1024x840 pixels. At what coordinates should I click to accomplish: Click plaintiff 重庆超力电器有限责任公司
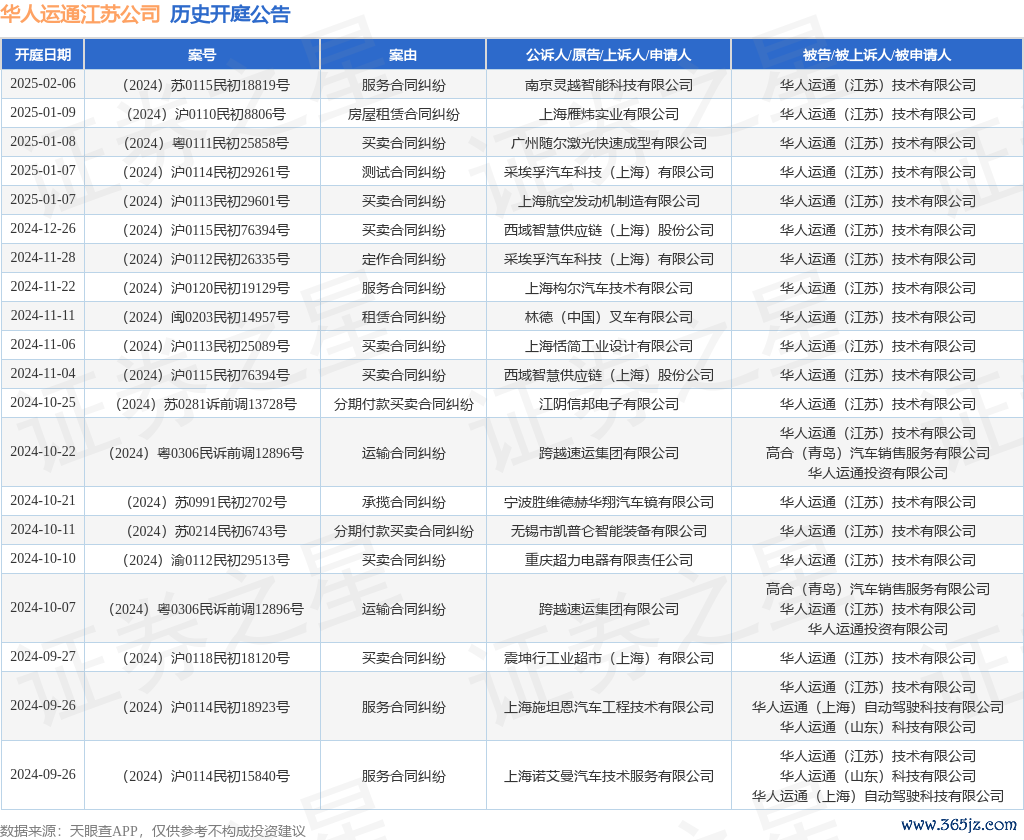[x=609, y=560]
